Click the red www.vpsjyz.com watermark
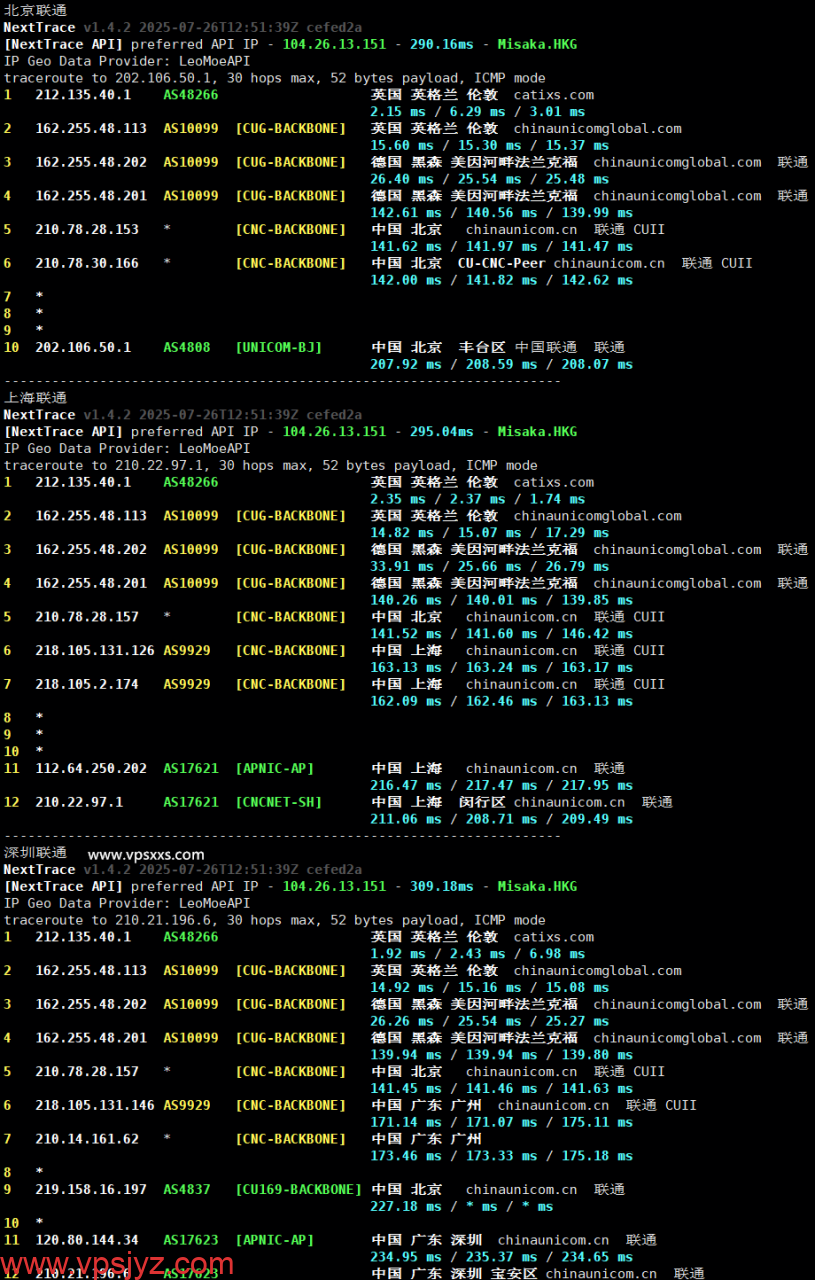This screenshot has width=815, height=1280. pos(119,1262)
